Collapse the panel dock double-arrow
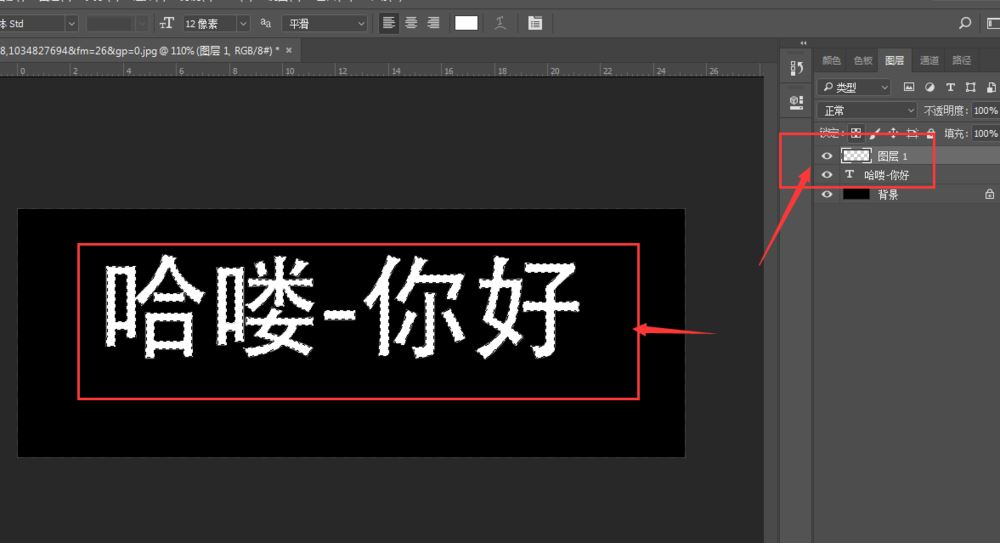 click(803, 43)
